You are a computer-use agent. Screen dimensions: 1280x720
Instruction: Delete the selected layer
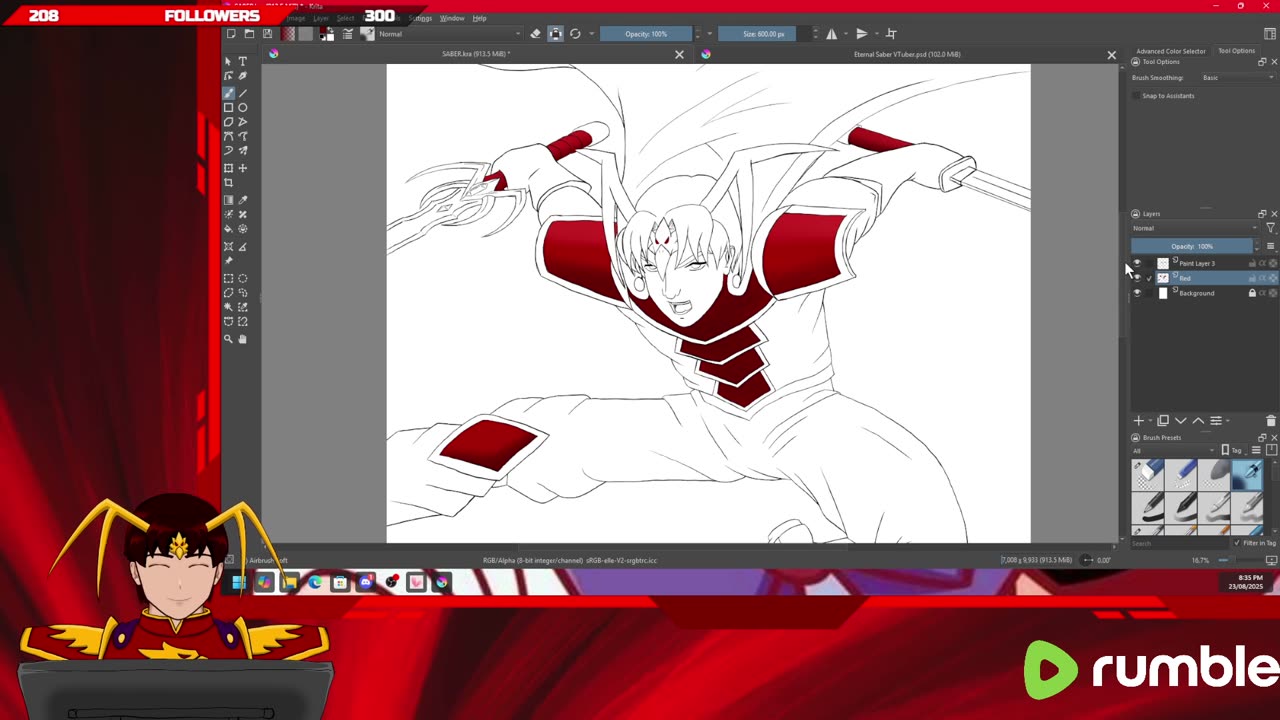pos(1271,421)
